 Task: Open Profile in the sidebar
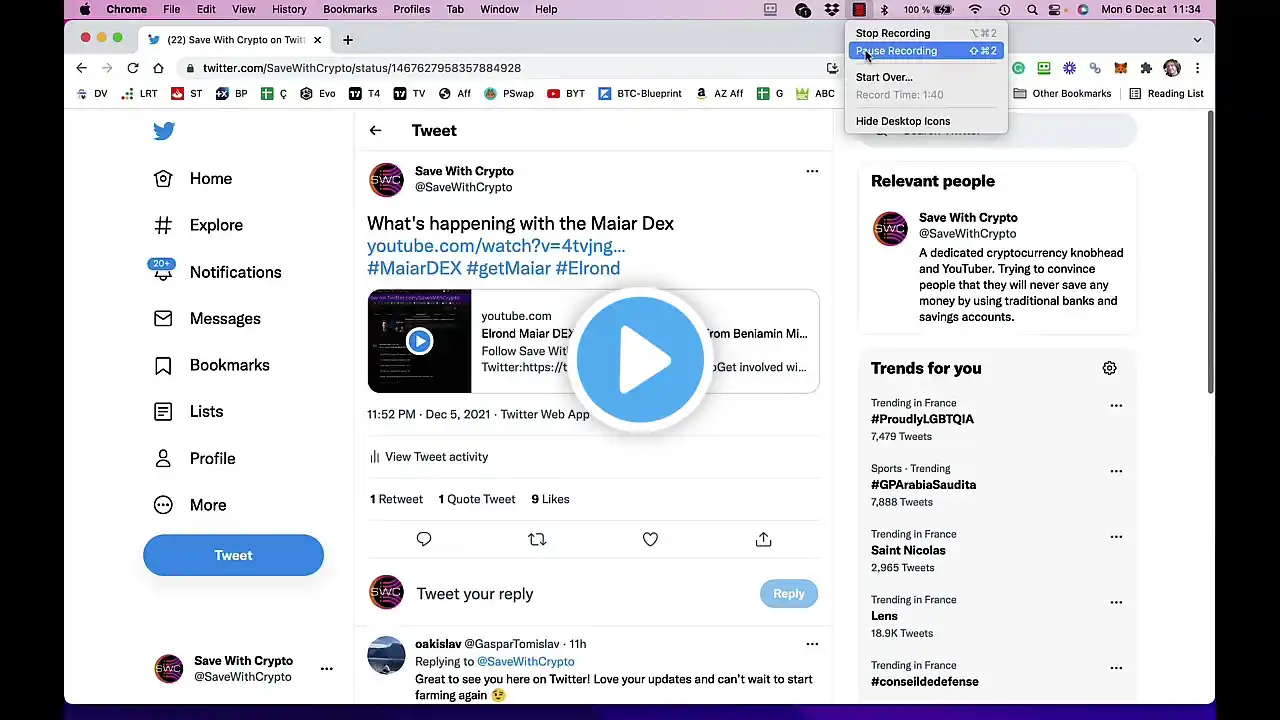click(194, 458)
